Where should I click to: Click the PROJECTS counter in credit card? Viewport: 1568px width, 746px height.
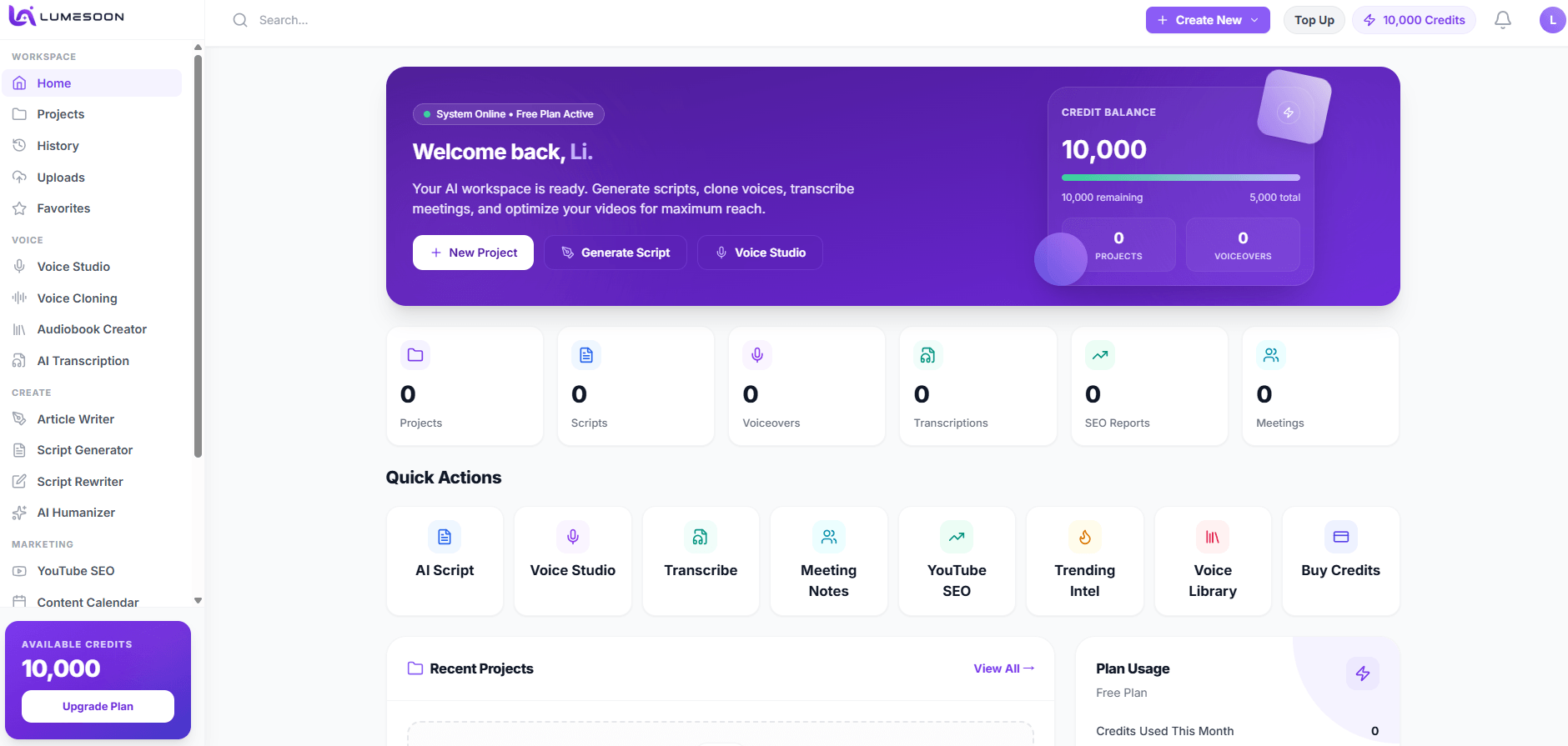1118,245
